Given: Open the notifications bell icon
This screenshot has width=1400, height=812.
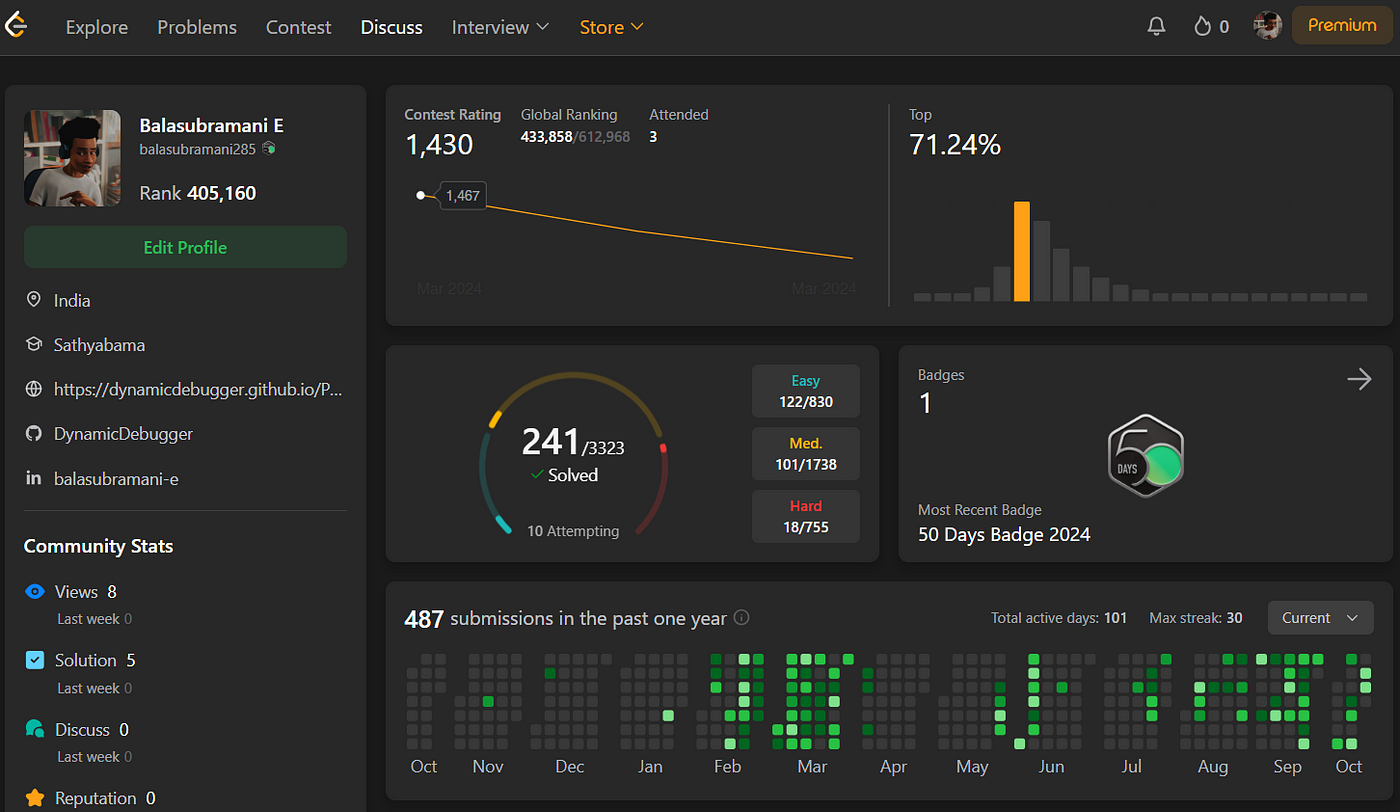Looking at the screenshot, I should tap(1156, 26).
